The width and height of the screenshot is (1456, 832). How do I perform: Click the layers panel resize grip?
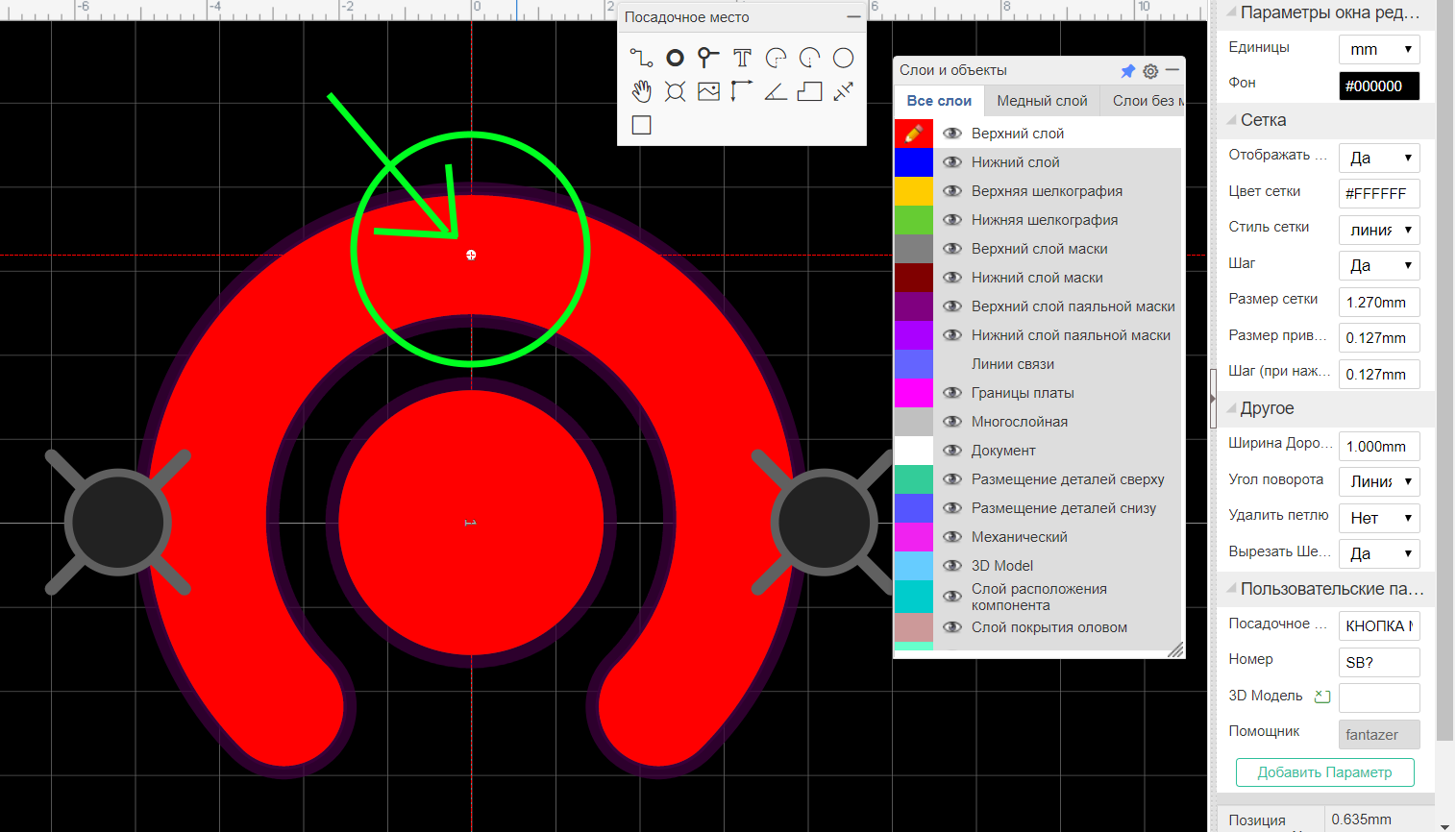[x=1175, y=650]
